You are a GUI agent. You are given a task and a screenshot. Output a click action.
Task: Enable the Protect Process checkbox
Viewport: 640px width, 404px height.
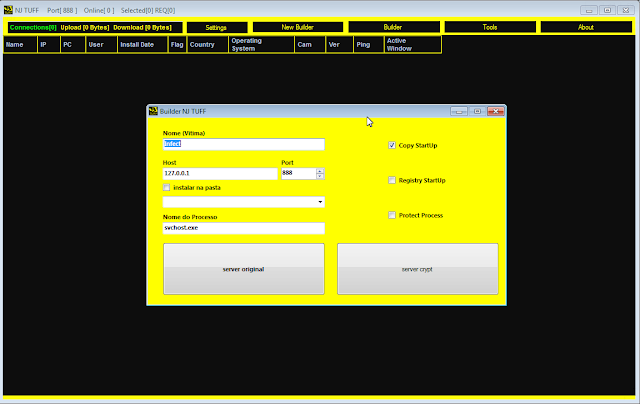click(392, 215)
